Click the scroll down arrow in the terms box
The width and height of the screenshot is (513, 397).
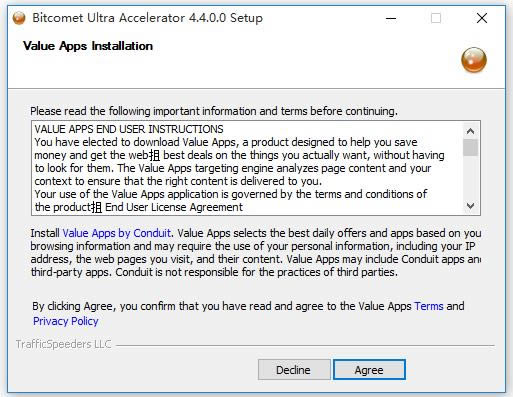(x=470, y=206)
